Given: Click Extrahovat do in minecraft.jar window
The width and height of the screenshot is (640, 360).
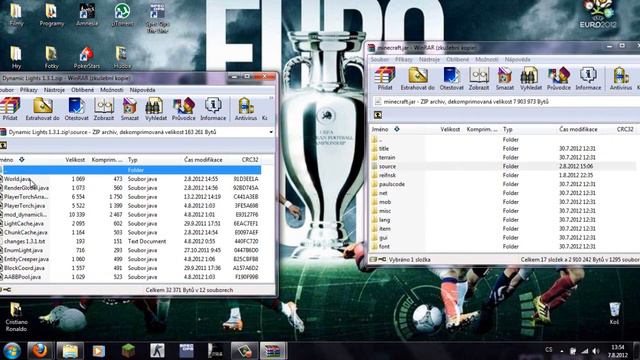Looking at the screenshot, I should click(x=418, y=78).
